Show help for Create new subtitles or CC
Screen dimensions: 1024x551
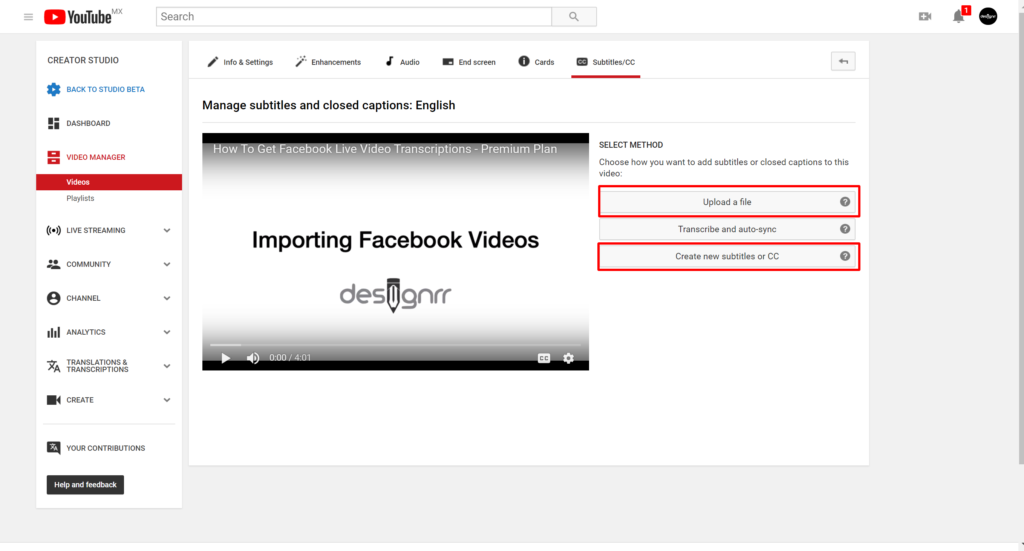845,256
